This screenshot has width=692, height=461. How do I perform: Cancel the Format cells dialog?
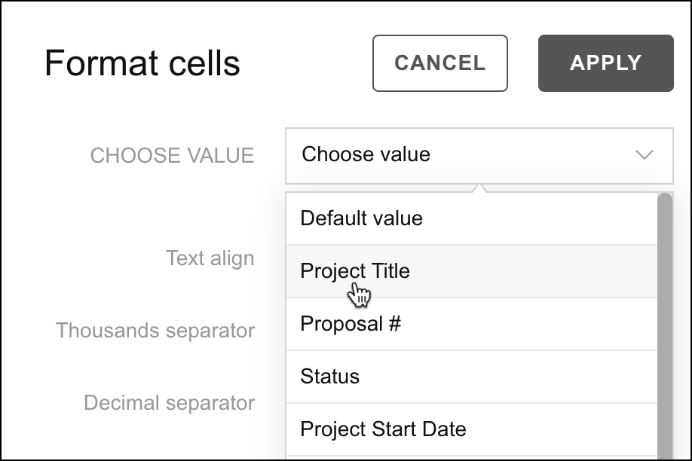(440, 63)
